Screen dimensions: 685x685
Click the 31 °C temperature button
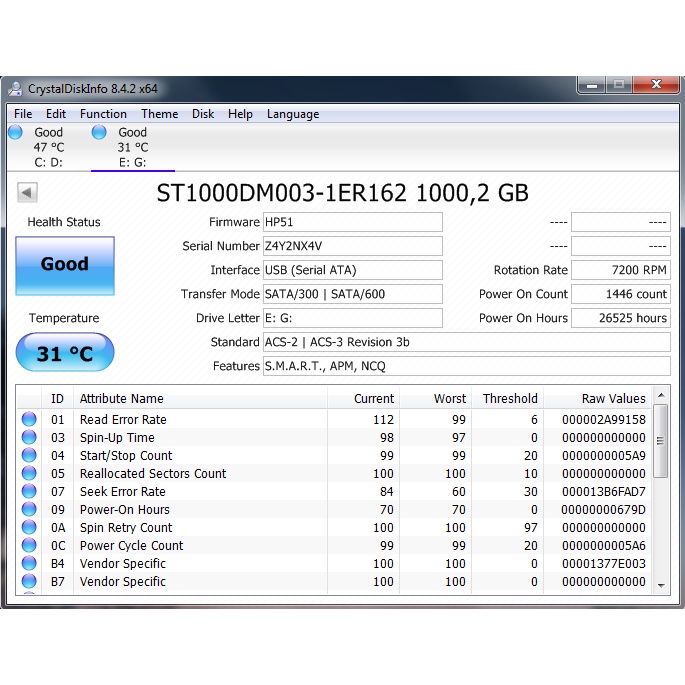[65, 353]
